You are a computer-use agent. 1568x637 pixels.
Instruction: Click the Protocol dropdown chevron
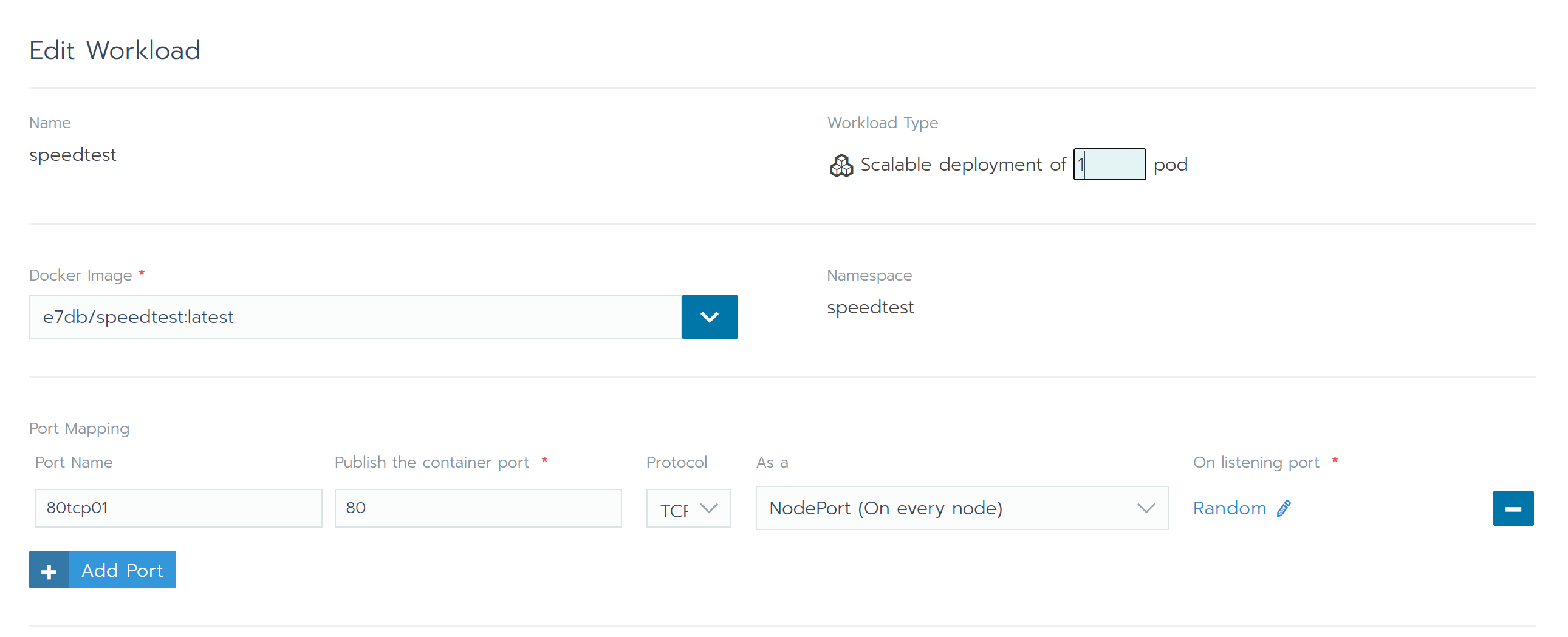point(708,509)
